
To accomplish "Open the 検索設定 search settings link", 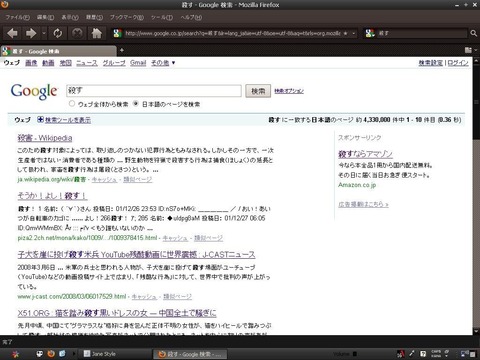I will pyautogui.click(x=431, y=63).
